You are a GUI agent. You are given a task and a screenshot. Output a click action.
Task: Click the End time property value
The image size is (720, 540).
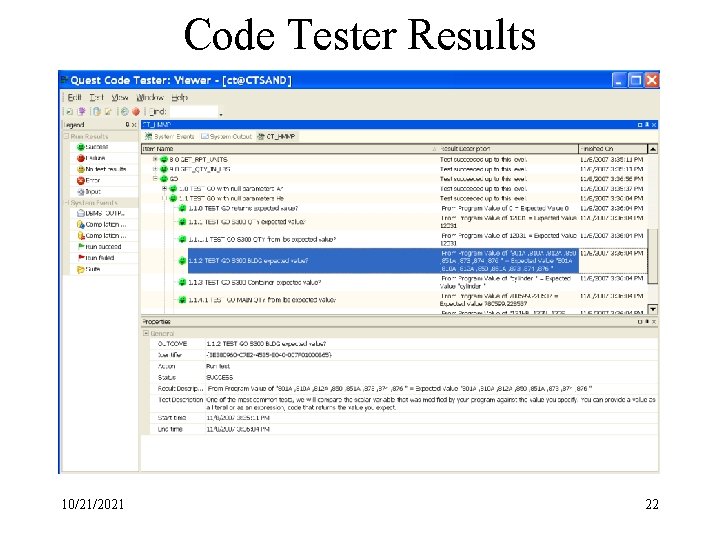(238, 429)
